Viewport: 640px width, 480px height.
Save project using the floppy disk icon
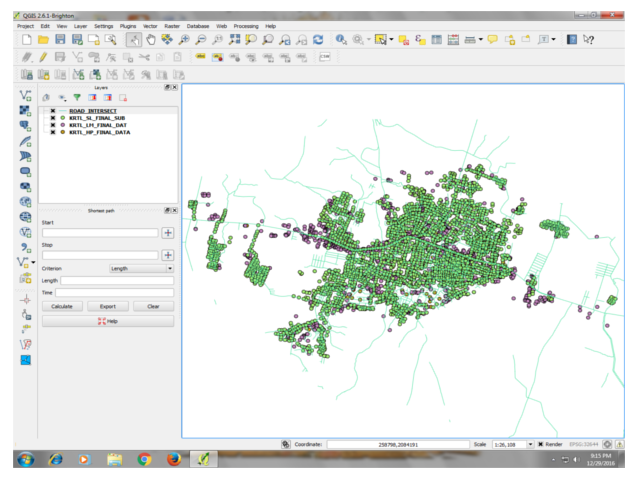tap(60, 40)
